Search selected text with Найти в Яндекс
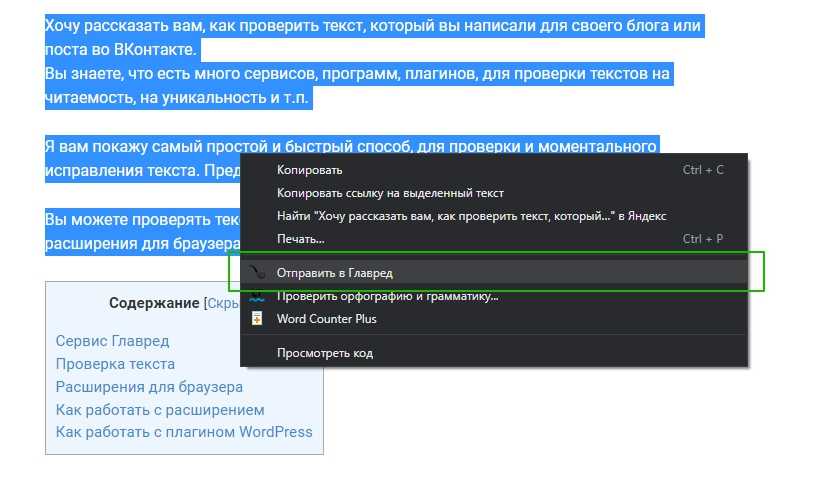821x478 pixels. coord(470,216)
